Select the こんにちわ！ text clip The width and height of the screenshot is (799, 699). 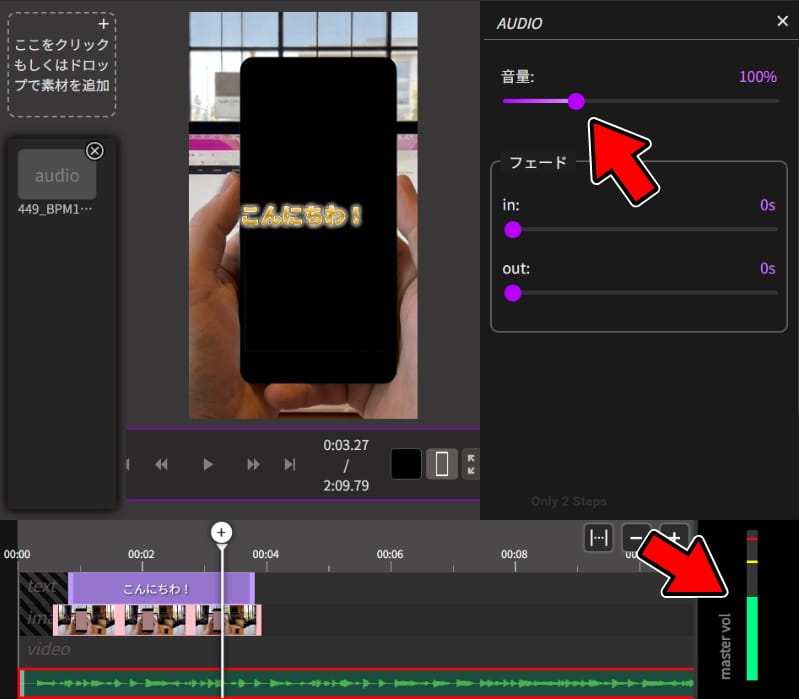pyautogui.click(x=162, y=588)
